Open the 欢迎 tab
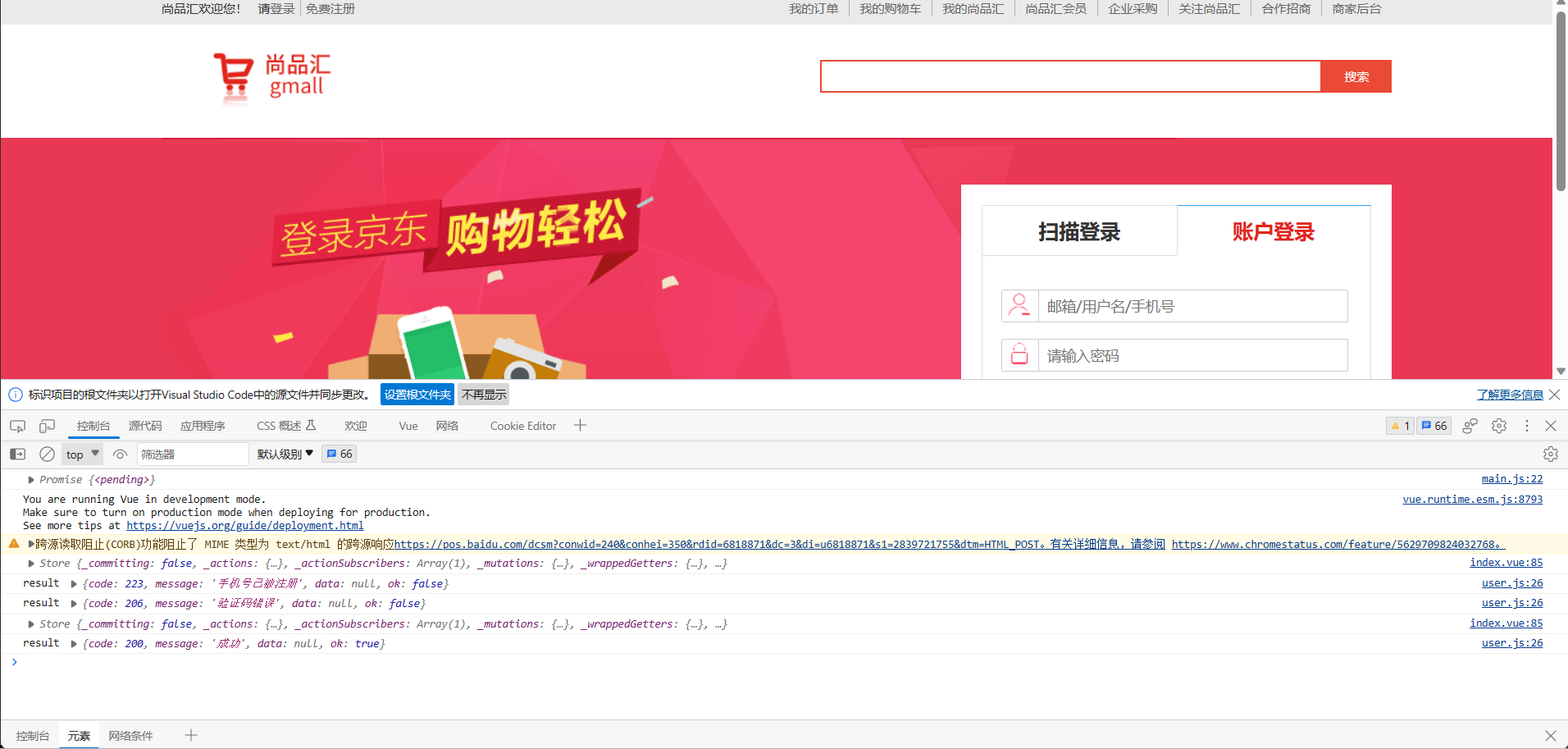 tap(355, 426)
